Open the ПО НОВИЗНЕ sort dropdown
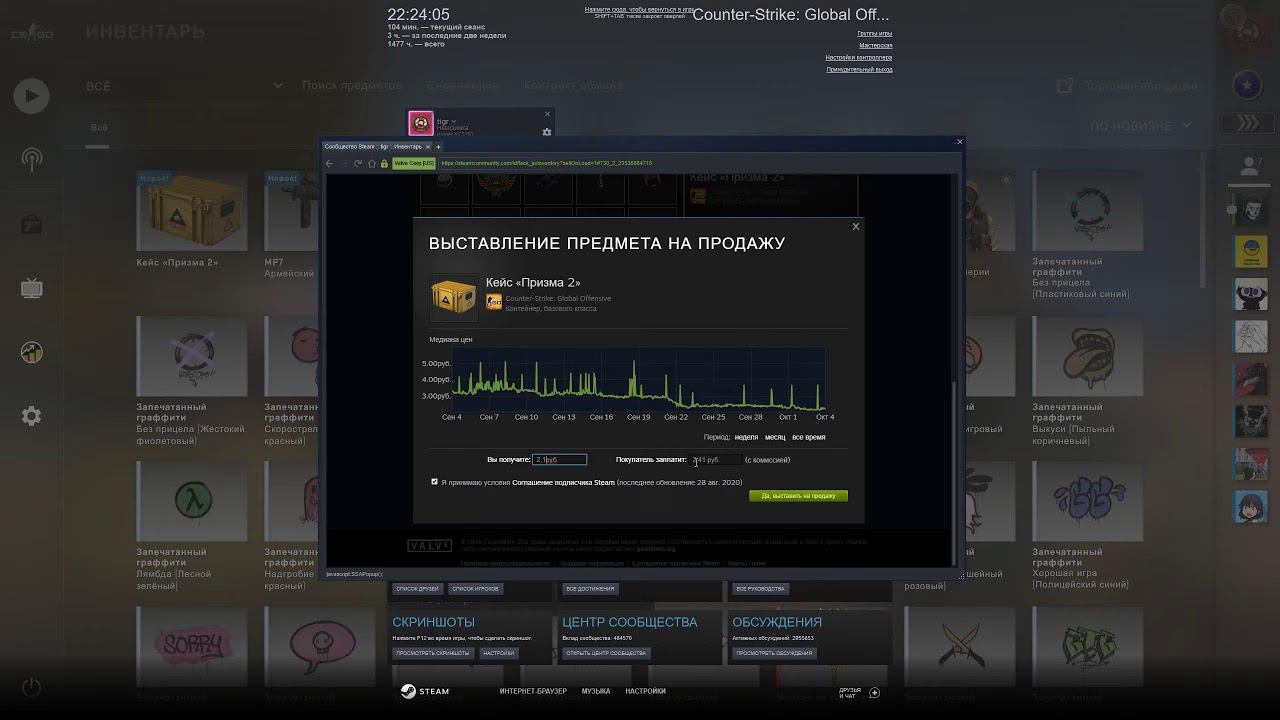This screenshot has width=1280, height=720. [x=1141, y=126]
